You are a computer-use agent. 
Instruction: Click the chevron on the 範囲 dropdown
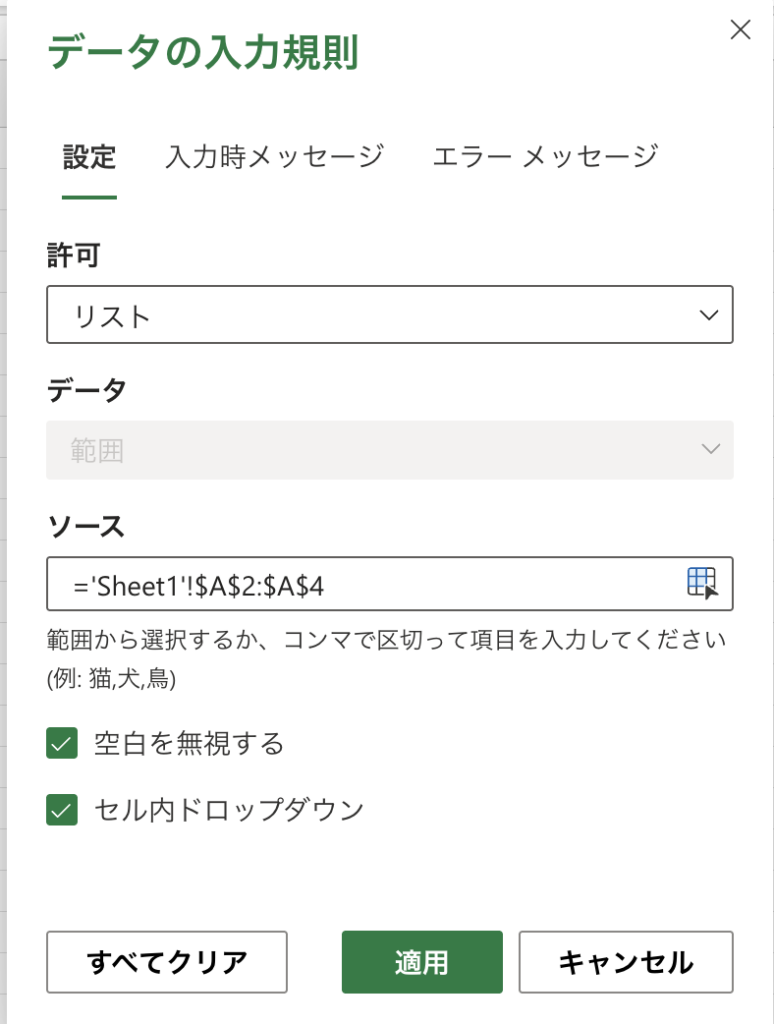710,450
